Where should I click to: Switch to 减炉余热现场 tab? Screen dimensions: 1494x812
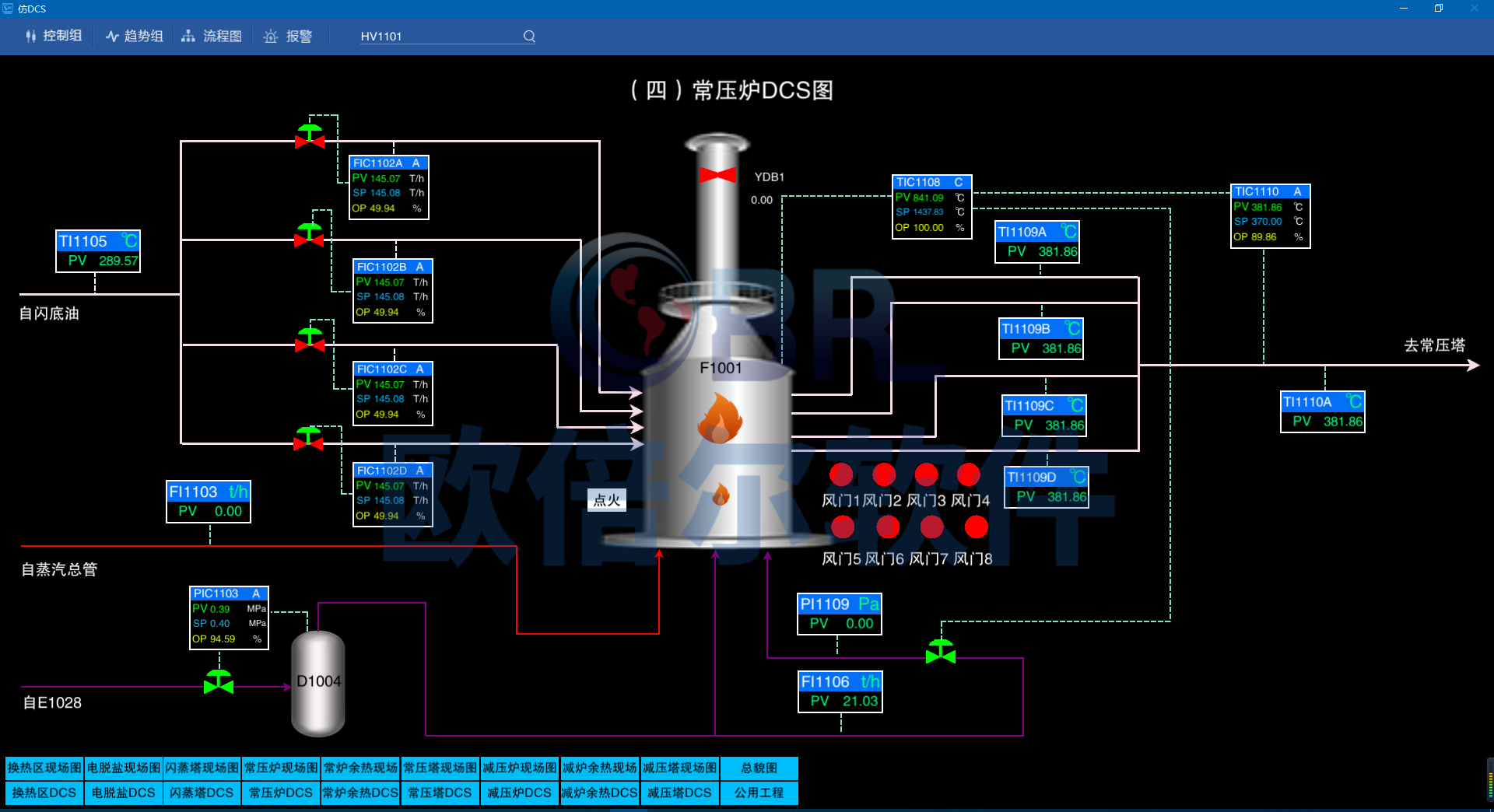600,768
